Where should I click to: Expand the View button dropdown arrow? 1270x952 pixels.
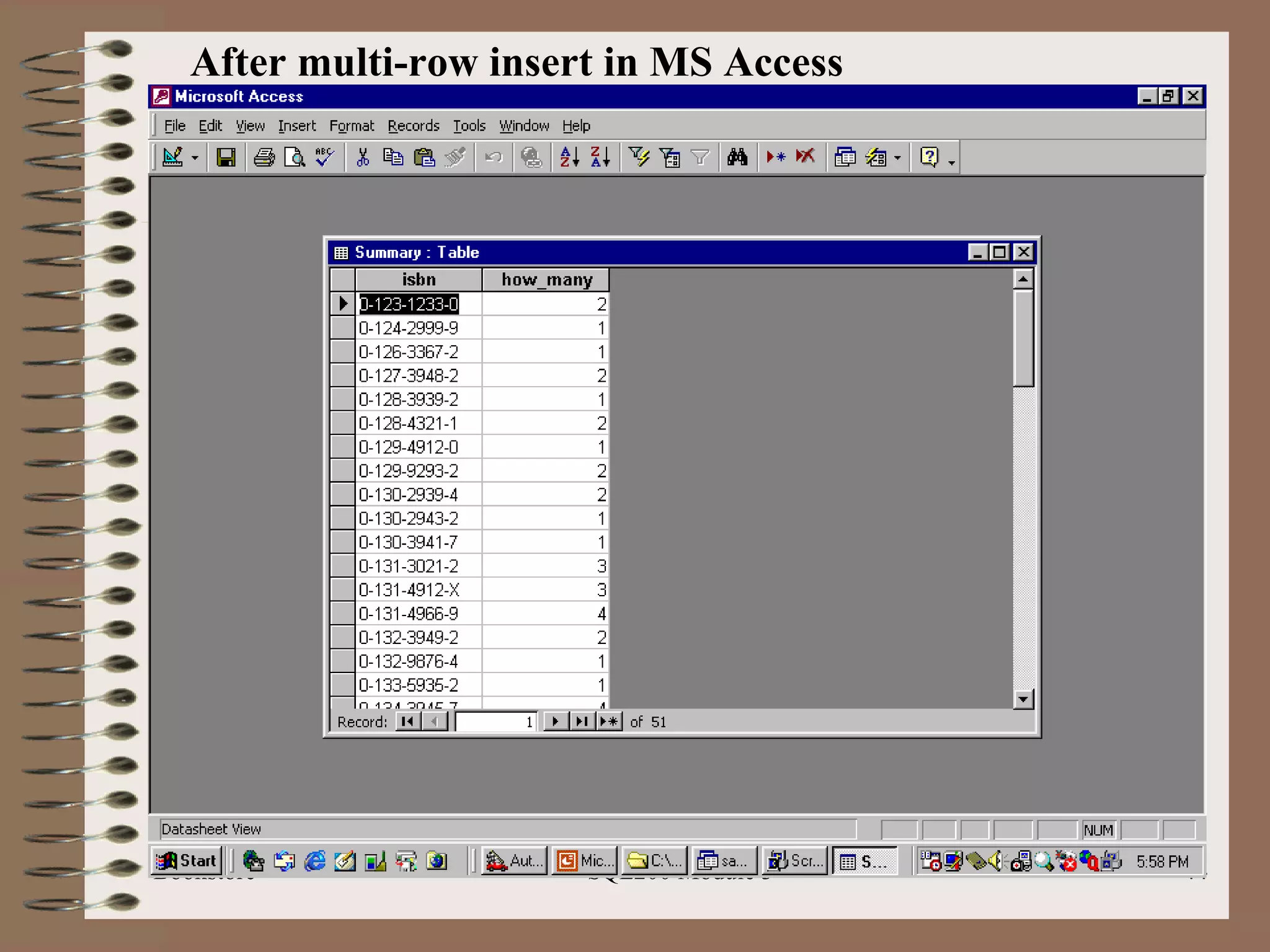coord(195,158)
